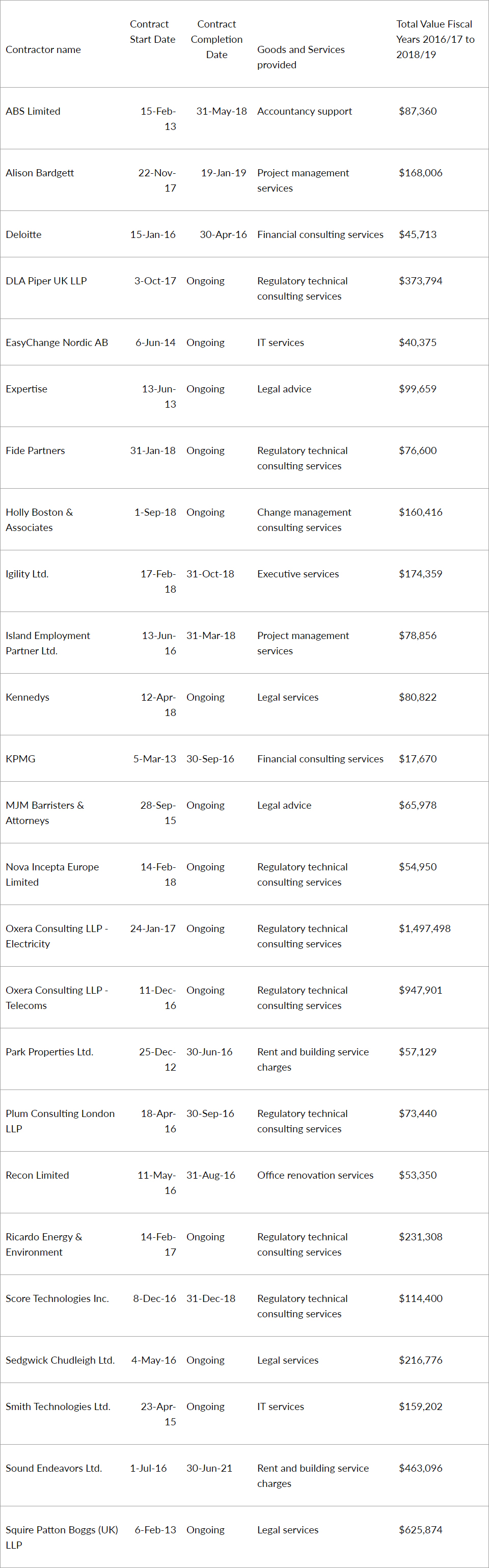The image size is (489, 1568).
Task: Click the Contract Completion Date header
Action: [216, 40]
